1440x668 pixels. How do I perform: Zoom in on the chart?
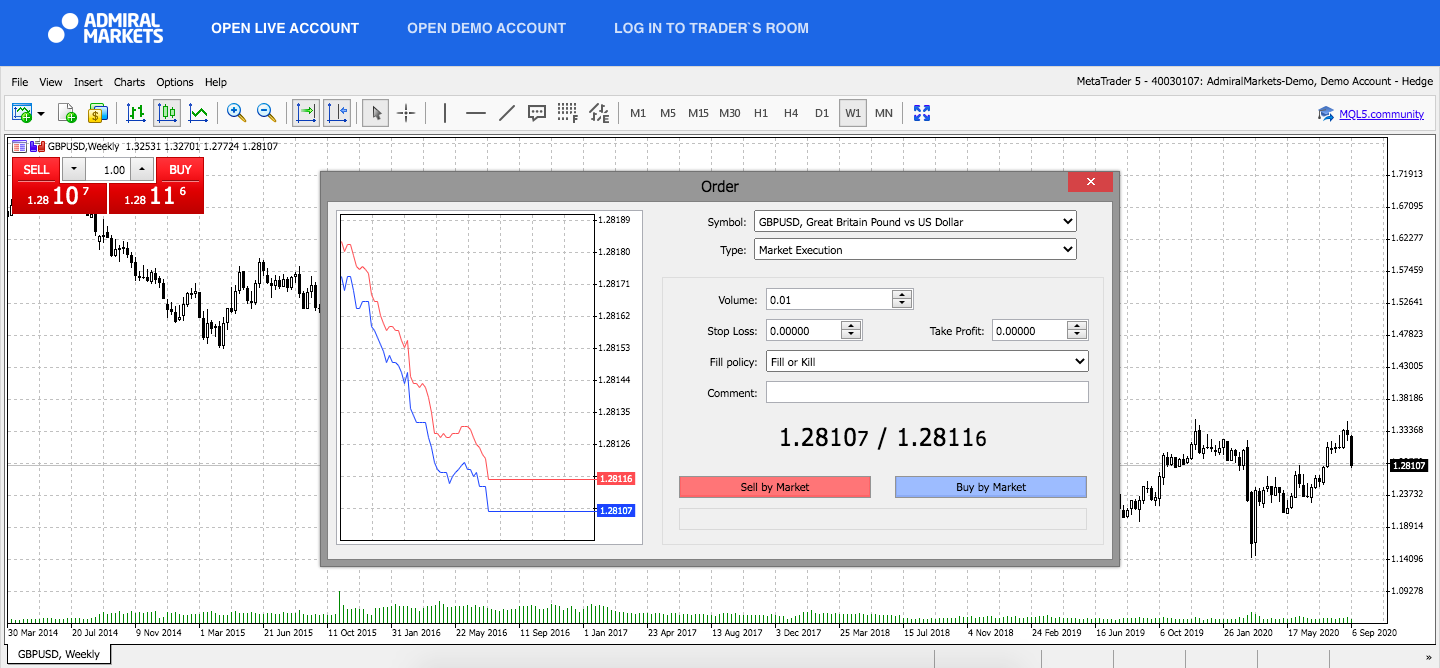point(236,113)
